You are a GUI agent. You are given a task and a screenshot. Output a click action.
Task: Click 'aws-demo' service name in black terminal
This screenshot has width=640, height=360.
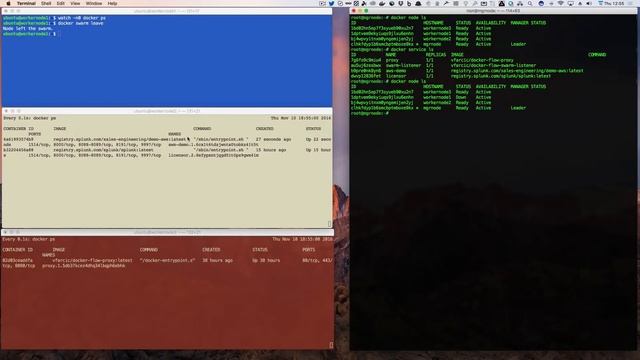click(x=396, y=71)
